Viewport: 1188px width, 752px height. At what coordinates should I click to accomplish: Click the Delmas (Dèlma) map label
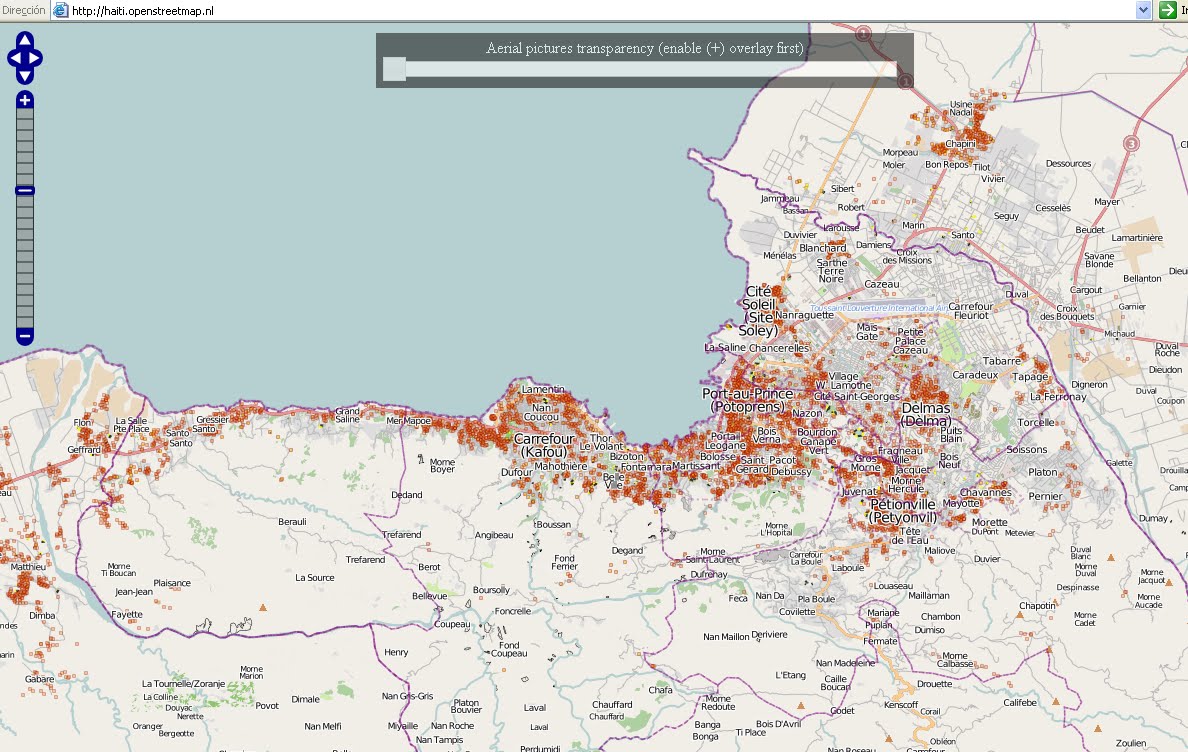(926, 414)
